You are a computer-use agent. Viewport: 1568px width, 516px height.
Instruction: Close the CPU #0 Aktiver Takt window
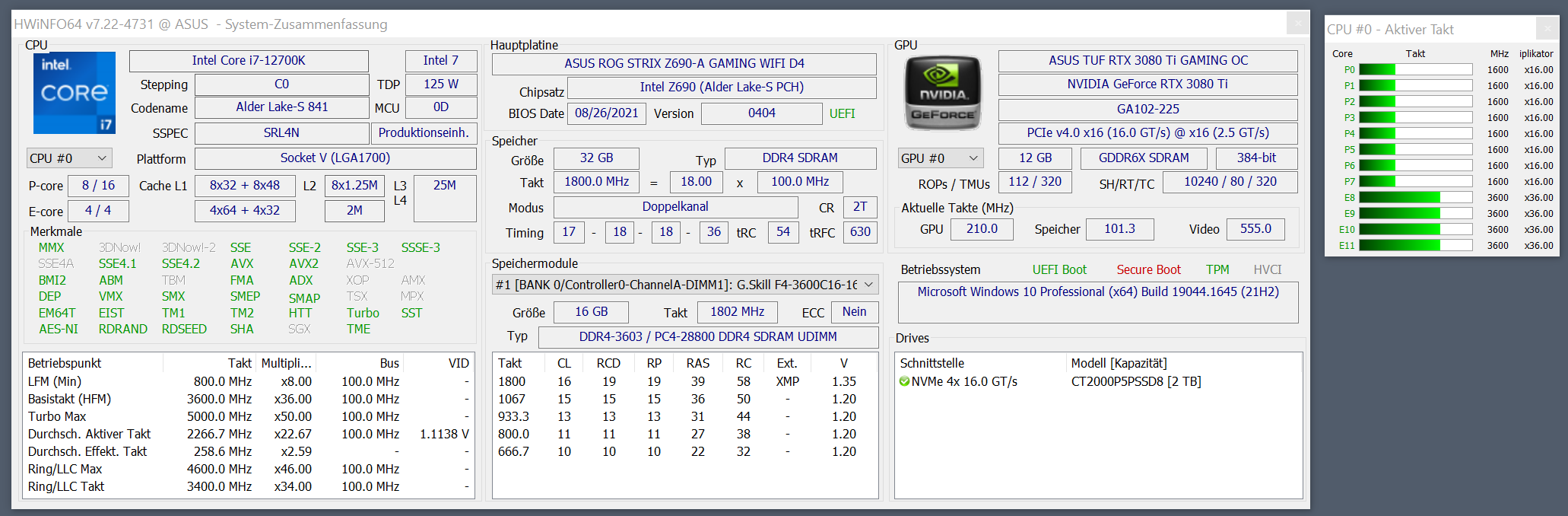click(x=1547, y=29)
